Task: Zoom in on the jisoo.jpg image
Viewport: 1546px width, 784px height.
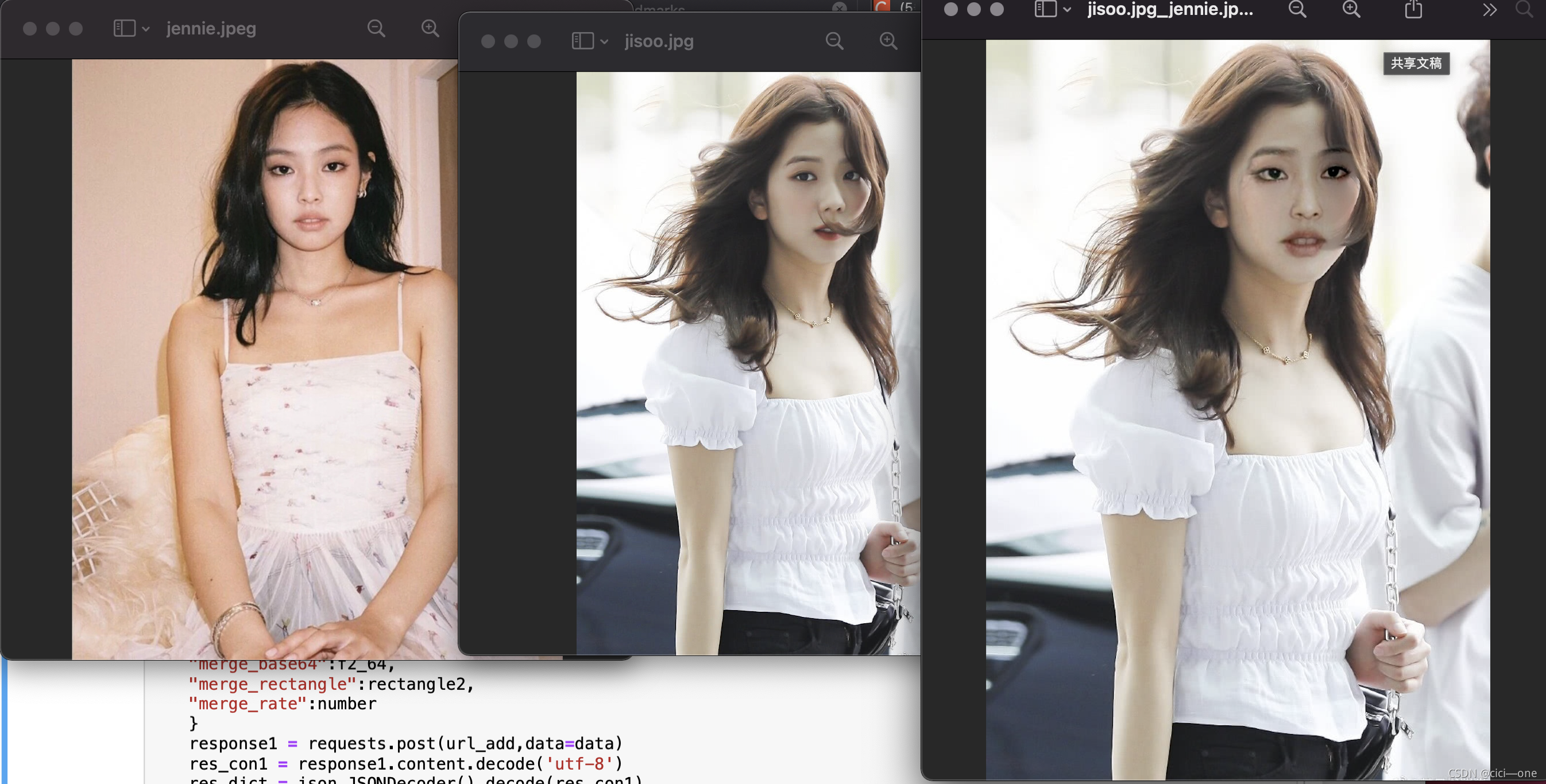Action: pyautogui.click(x=888, y=41)
